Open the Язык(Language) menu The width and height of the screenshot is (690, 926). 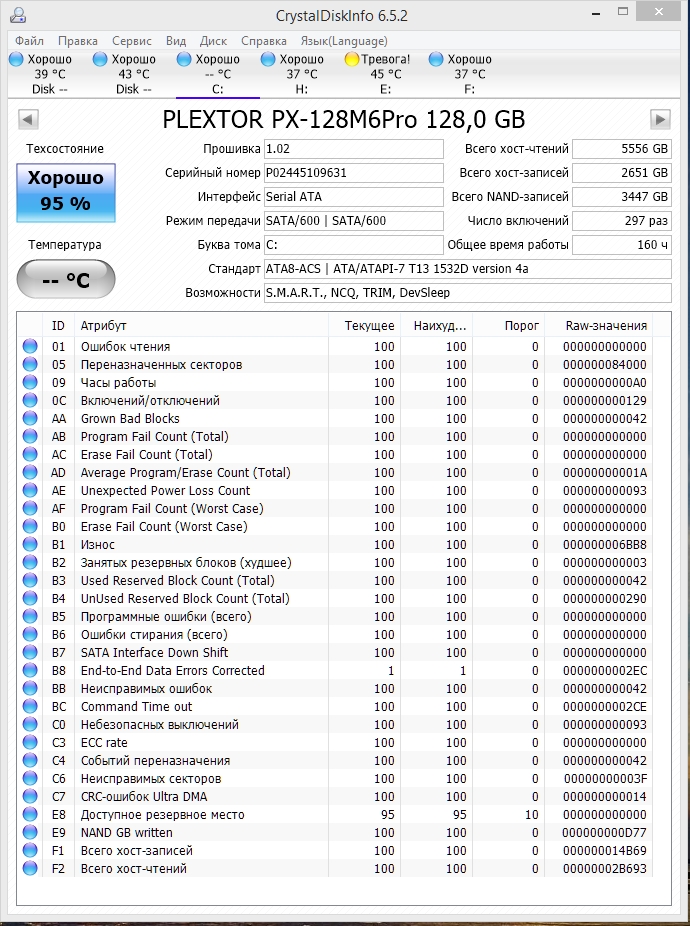[x=343, y=41]
